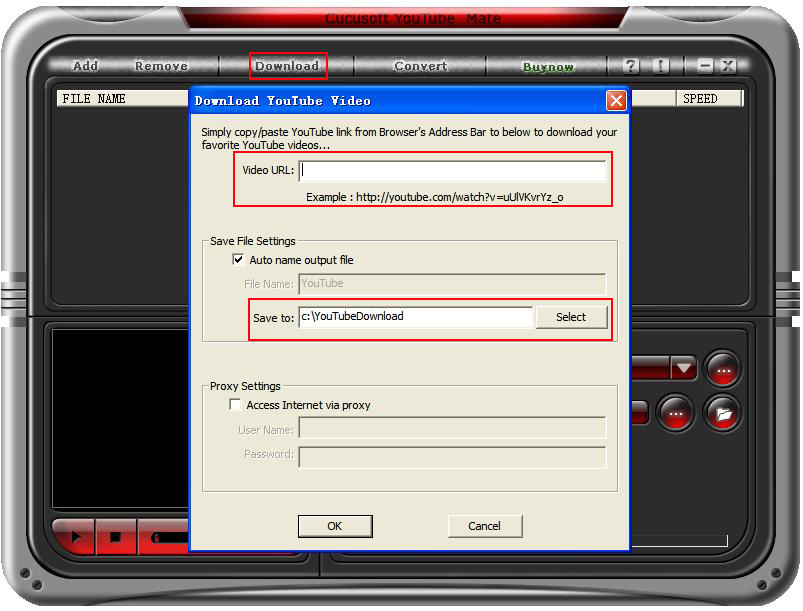
Task: Click the Select button beside Save to
Action: coord(571,317)
